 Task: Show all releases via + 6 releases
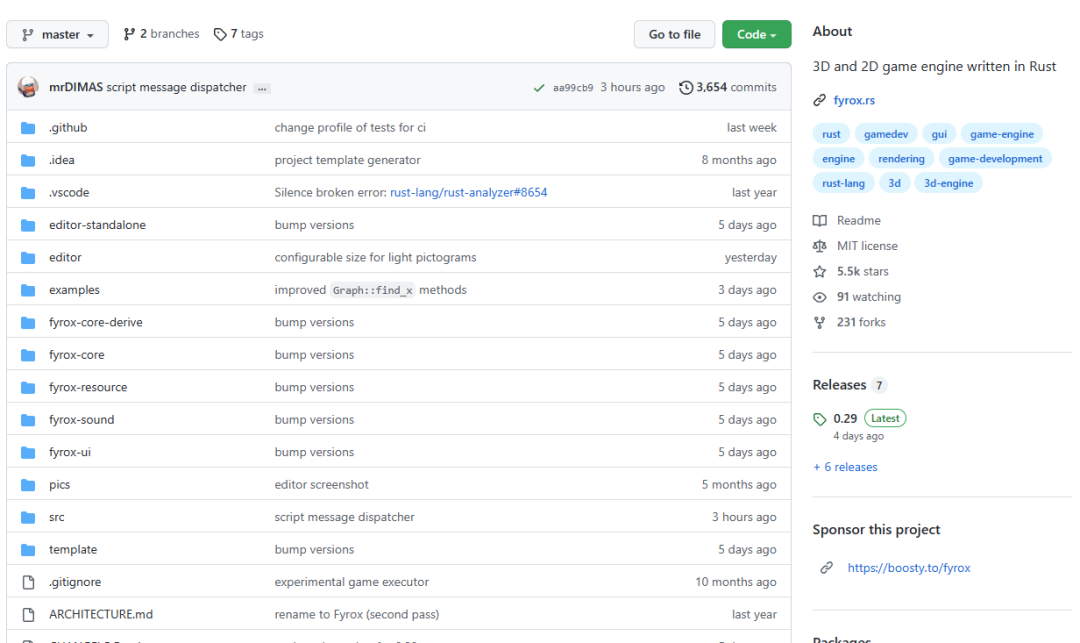(845, 466)
